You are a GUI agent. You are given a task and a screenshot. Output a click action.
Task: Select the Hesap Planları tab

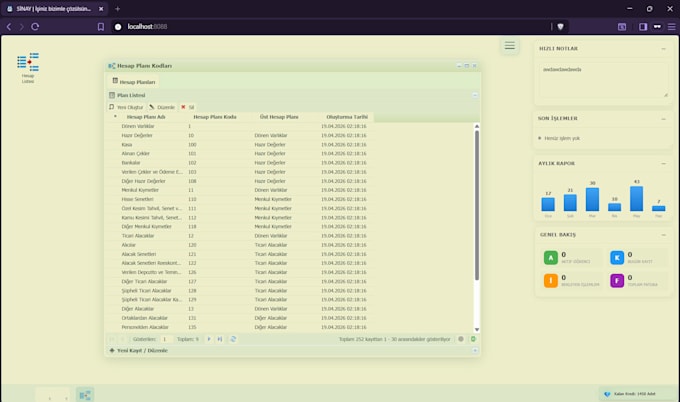click(x=134, y=82)
